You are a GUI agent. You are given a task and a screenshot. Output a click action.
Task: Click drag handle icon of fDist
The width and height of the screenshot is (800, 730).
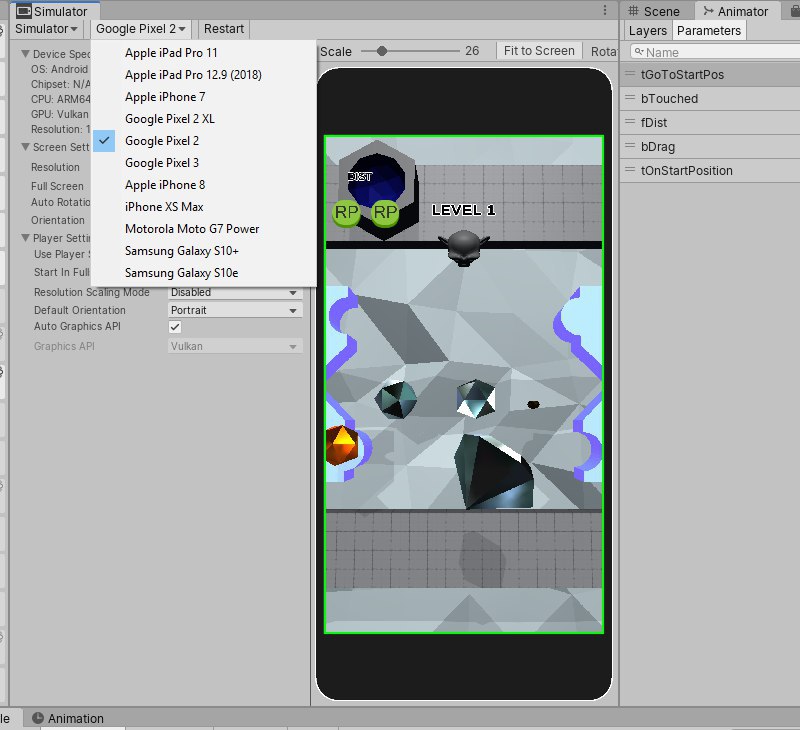pyautogui.click(x=630, y=122)
